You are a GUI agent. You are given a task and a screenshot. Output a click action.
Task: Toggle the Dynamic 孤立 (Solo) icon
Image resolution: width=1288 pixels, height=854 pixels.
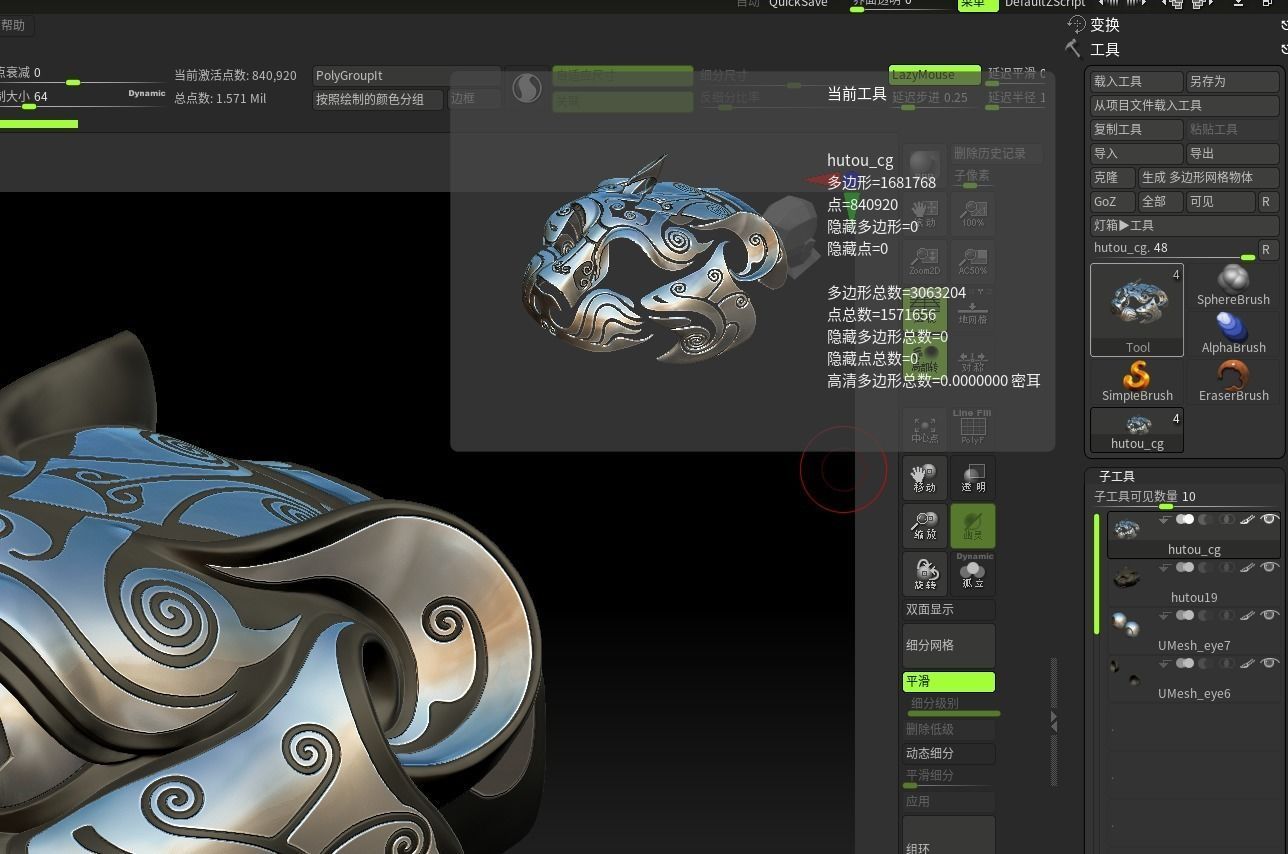(x=973, y=573)
